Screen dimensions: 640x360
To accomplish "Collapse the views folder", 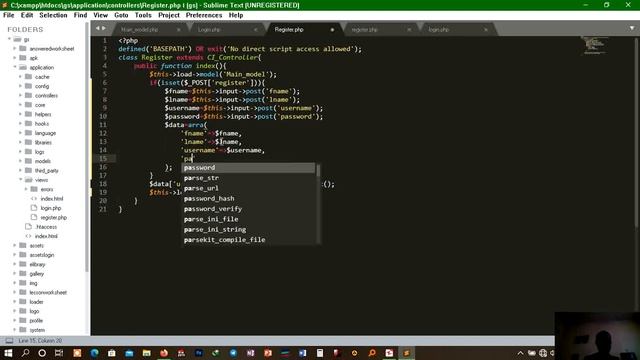I will (x=20, y=180).
